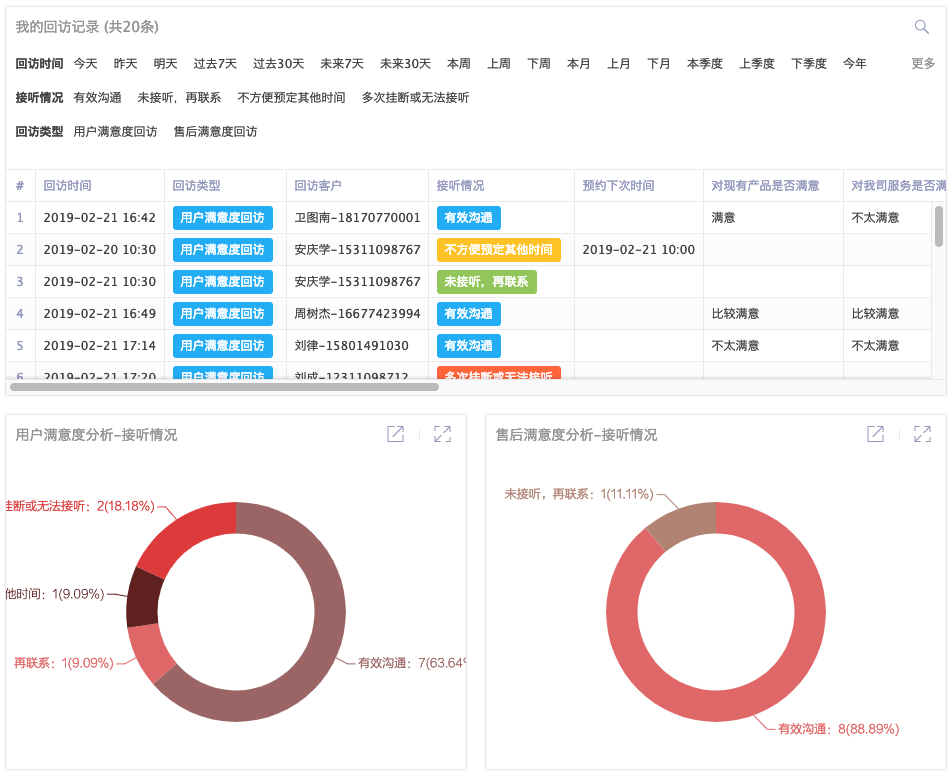Screen dimensions: 951x774
Task: Expand 用户满意度分析 chart to fullscreen
Action: (442, 434)
